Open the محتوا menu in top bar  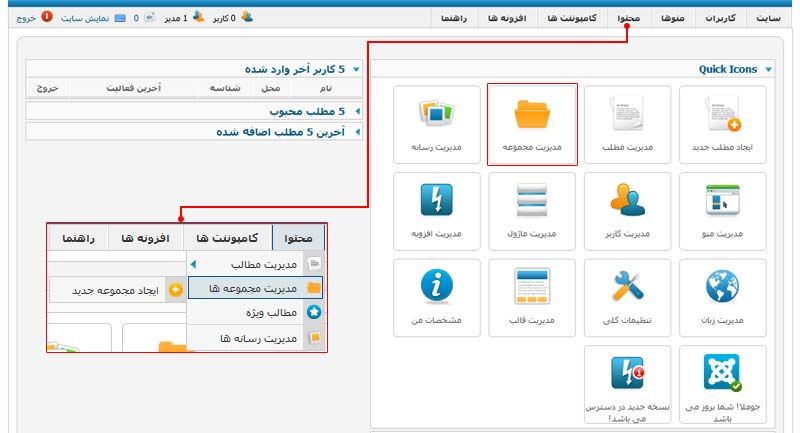(x=629, y=19)
